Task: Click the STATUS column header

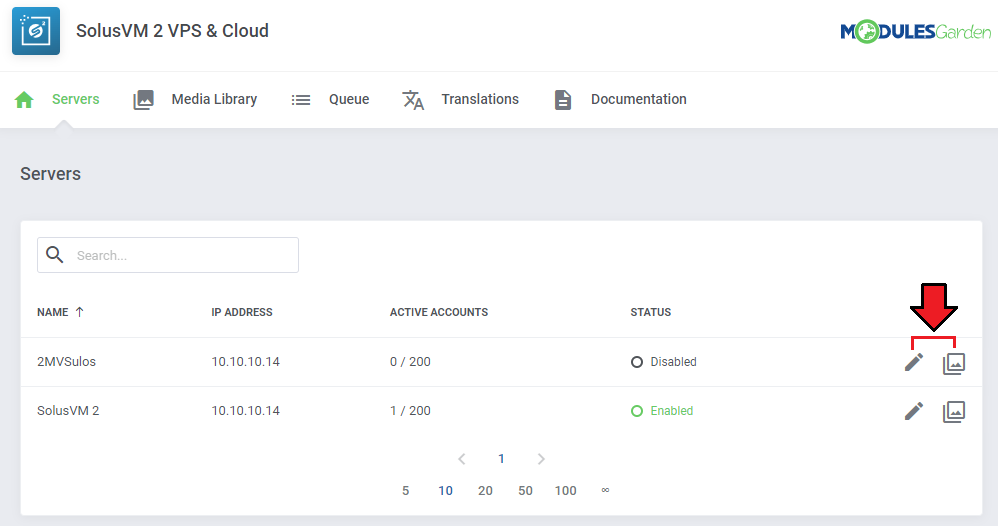Action: point(650,312)
